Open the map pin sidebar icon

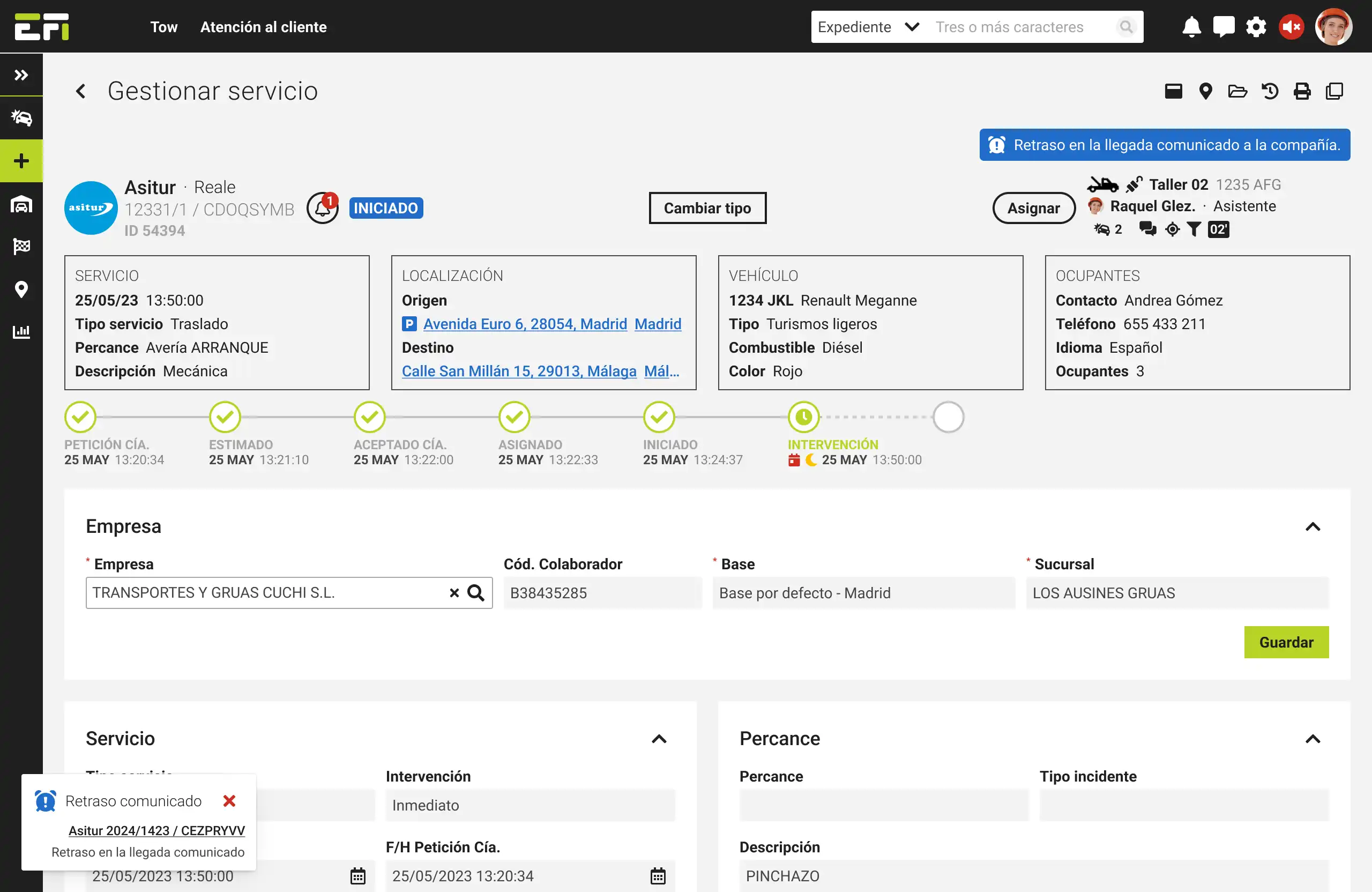21,289
